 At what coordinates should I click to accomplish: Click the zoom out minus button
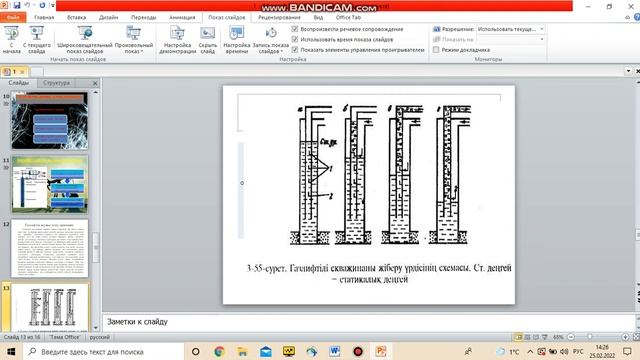571,337
